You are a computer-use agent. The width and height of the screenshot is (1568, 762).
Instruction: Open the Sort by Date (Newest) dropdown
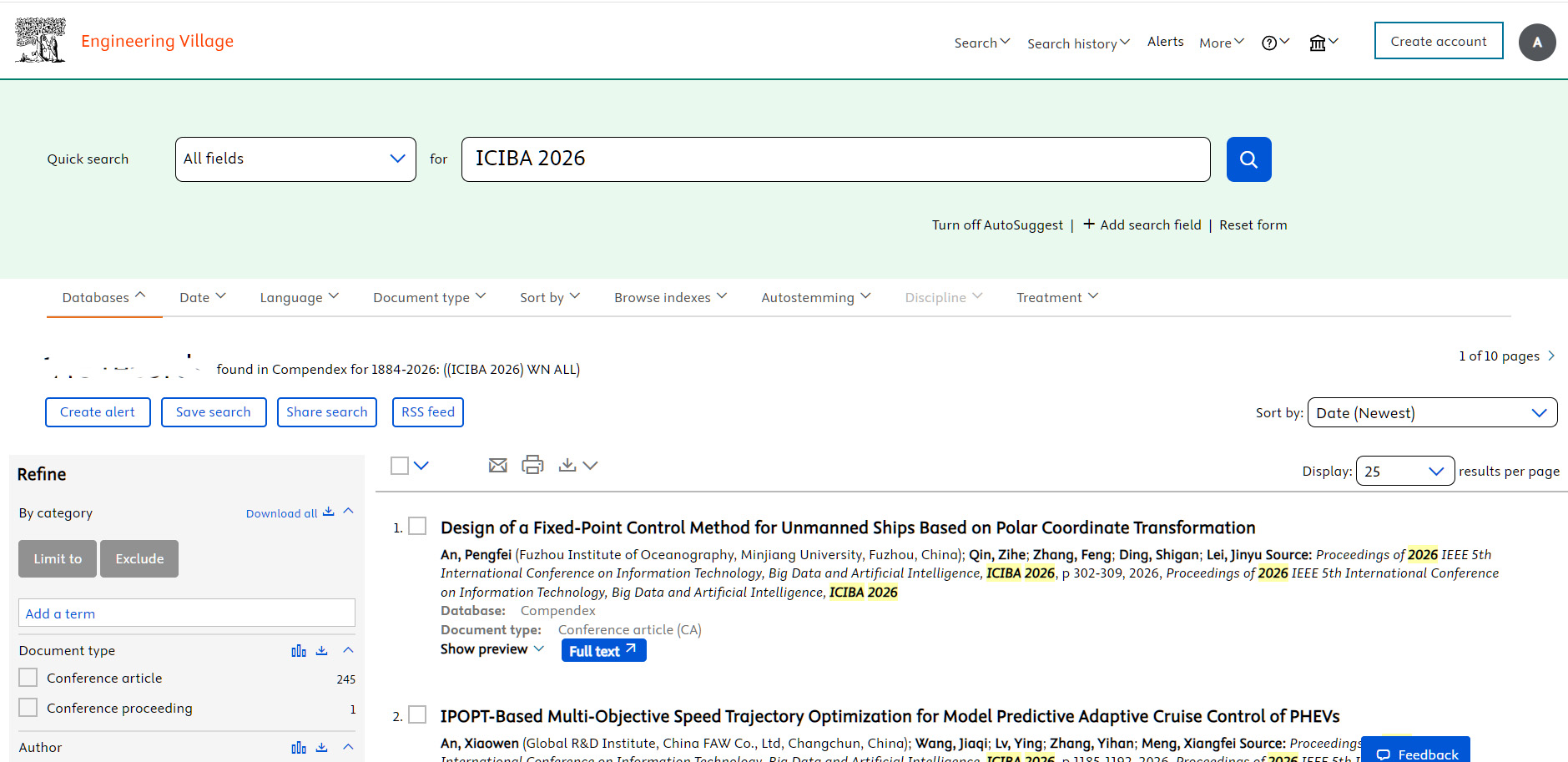point(1432,412)
